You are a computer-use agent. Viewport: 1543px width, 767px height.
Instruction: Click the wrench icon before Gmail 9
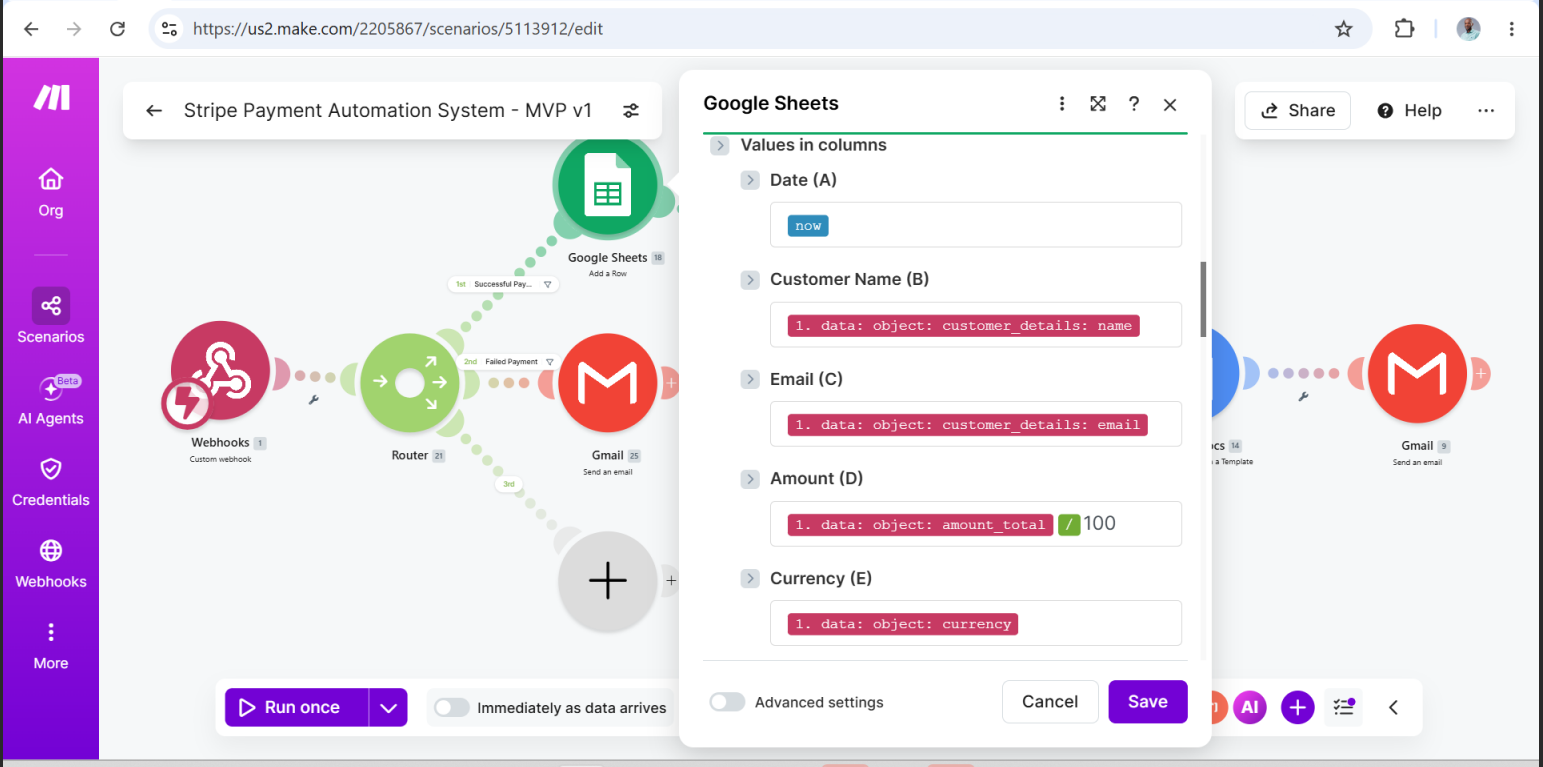[1304, 396]
